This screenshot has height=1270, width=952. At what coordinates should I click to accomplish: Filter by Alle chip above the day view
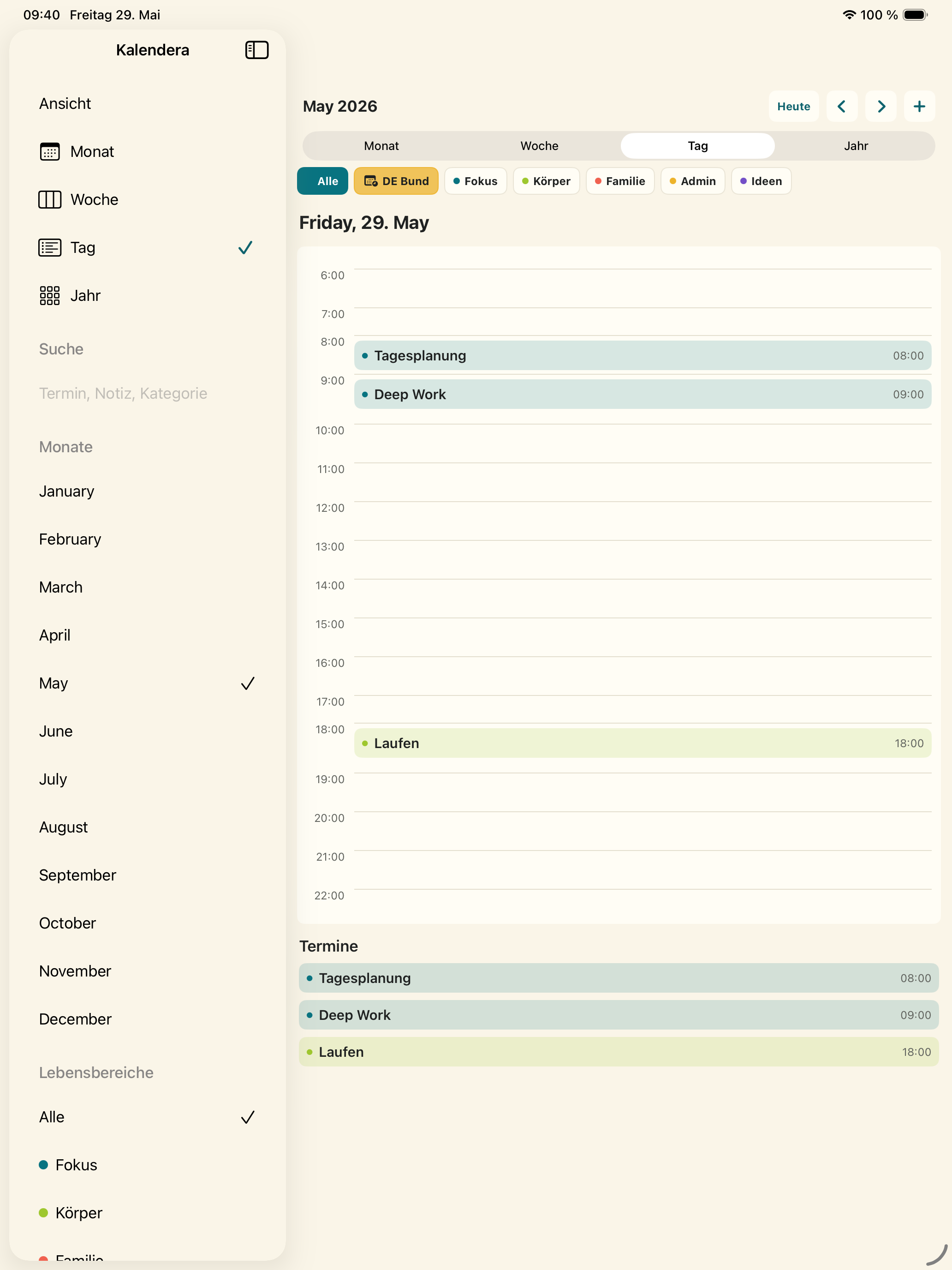(x=322, y=181)
